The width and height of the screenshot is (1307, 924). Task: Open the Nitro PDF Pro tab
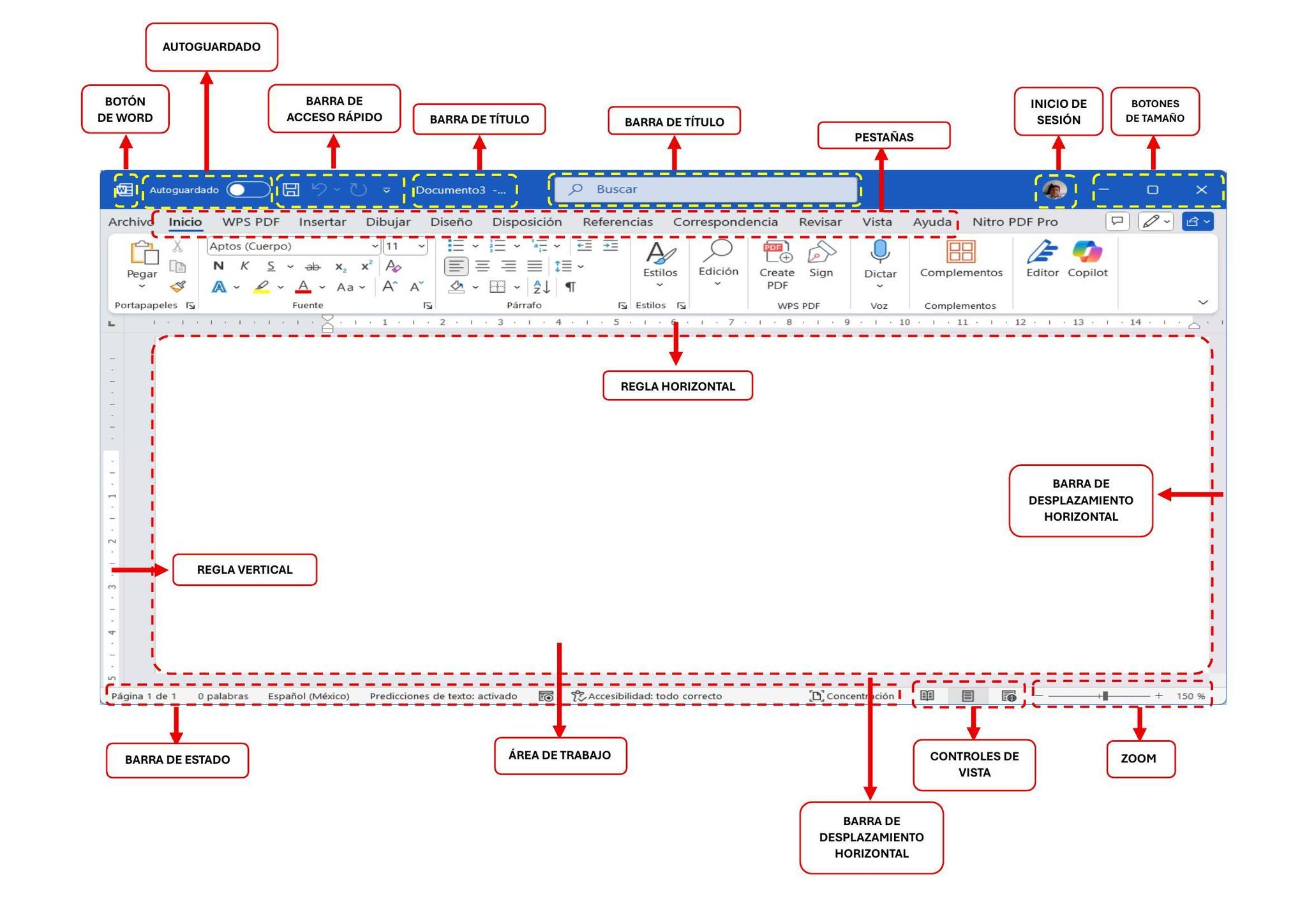click(x=1015, y=222)
